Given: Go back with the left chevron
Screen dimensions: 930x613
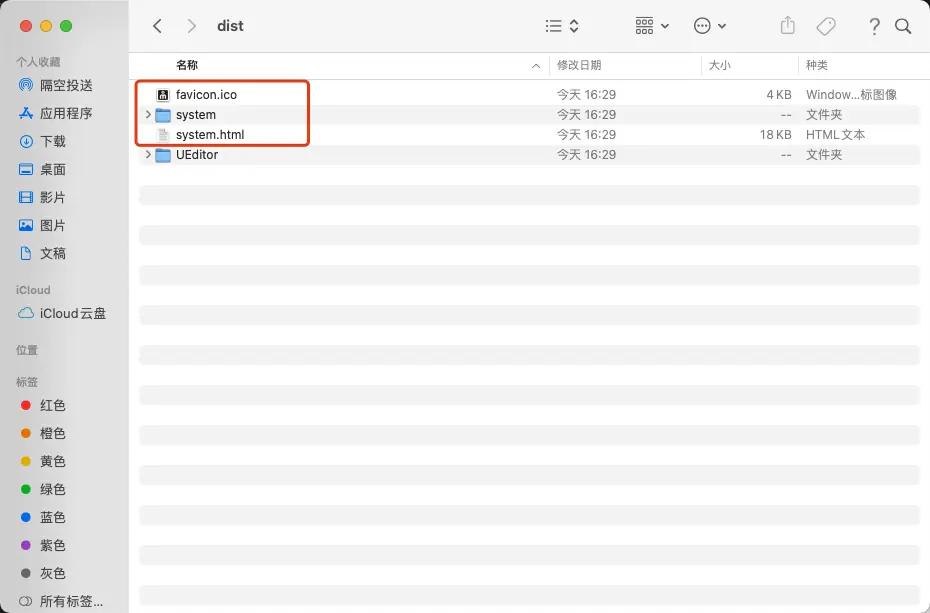Looking at the screenshot, I should (157, 26).
